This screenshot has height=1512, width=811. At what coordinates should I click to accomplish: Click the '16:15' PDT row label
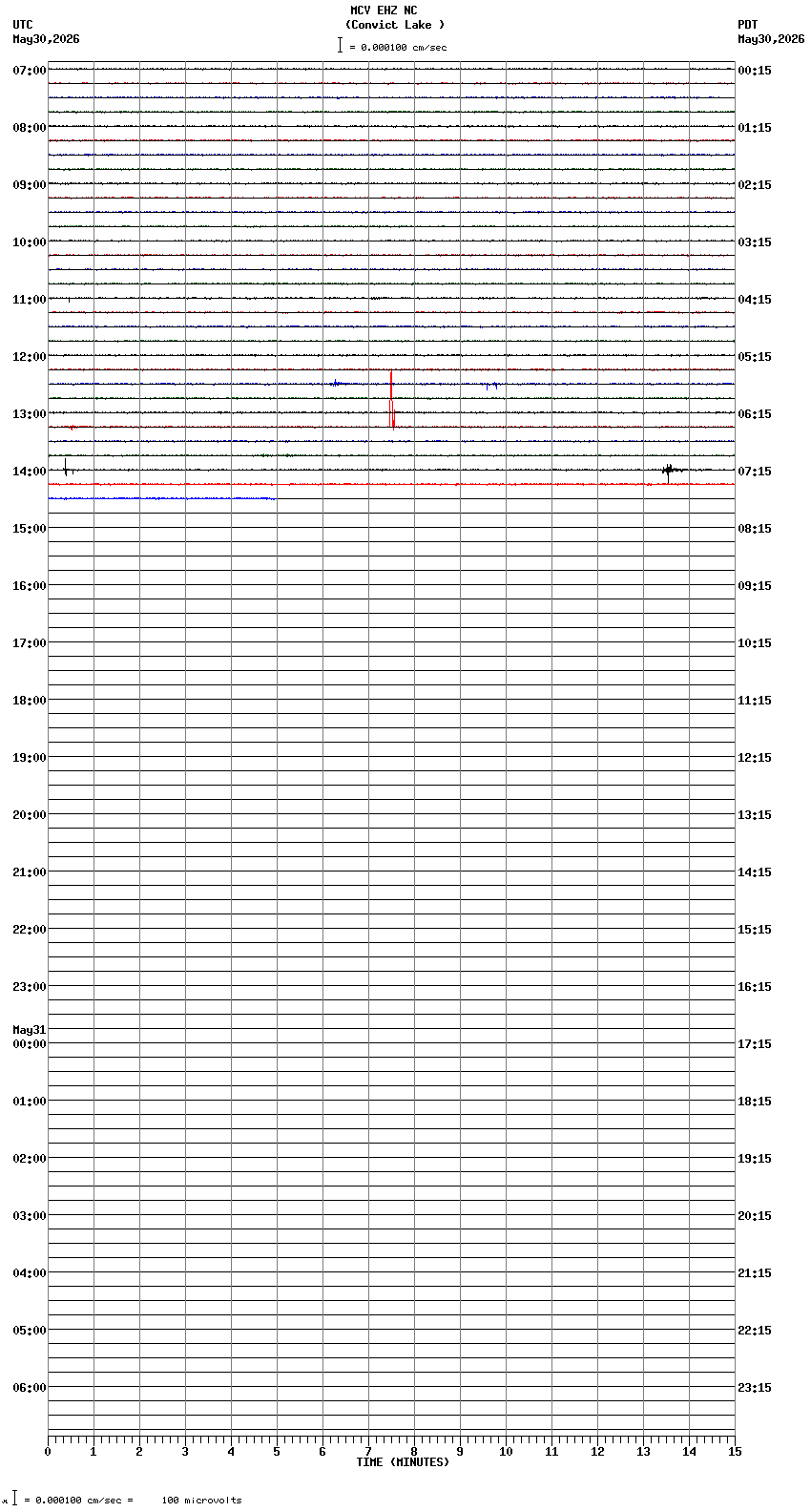click(x=755, y=987)
